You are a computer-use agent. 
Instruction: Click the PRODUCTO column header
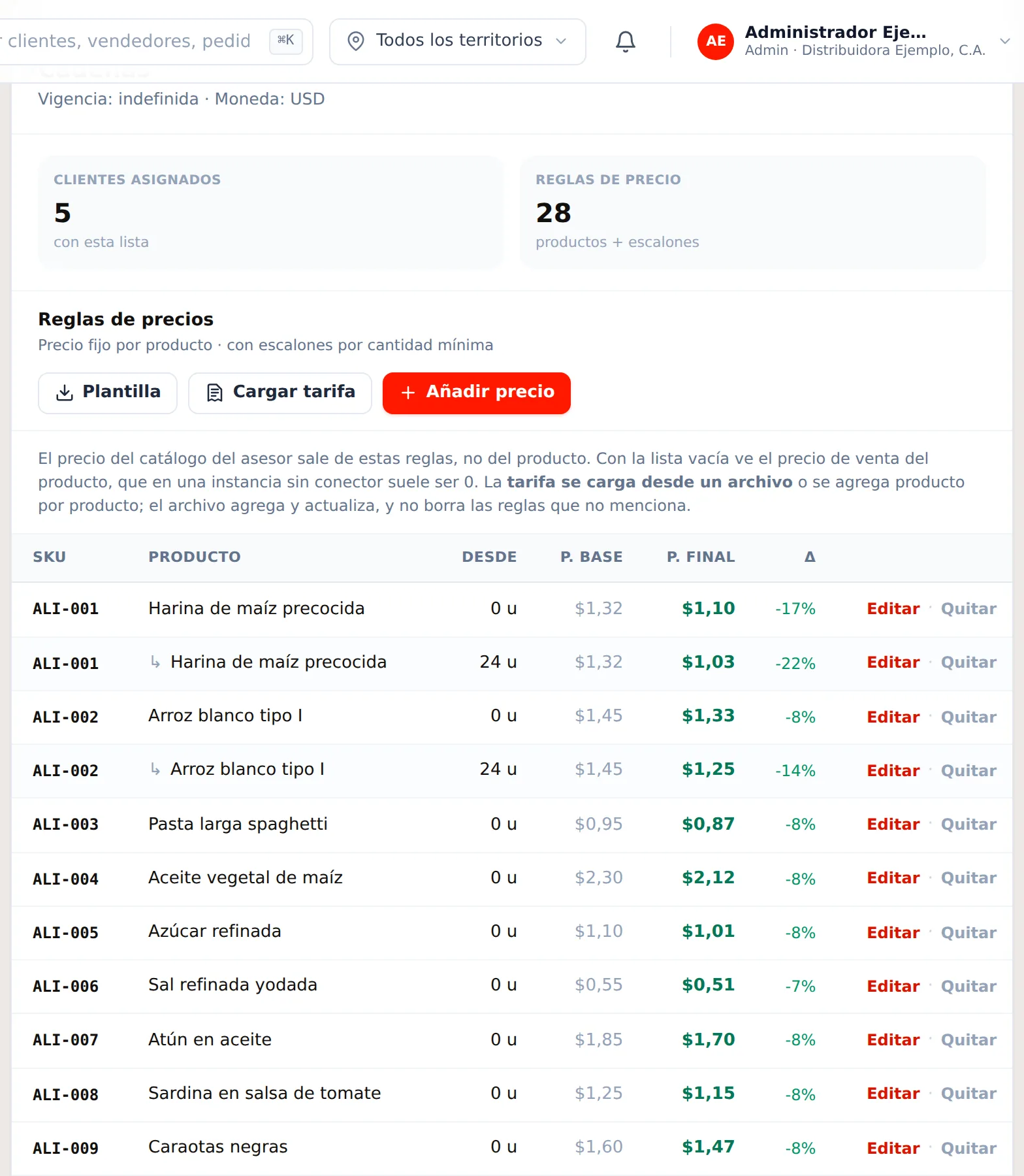click(x=195, y=557)
